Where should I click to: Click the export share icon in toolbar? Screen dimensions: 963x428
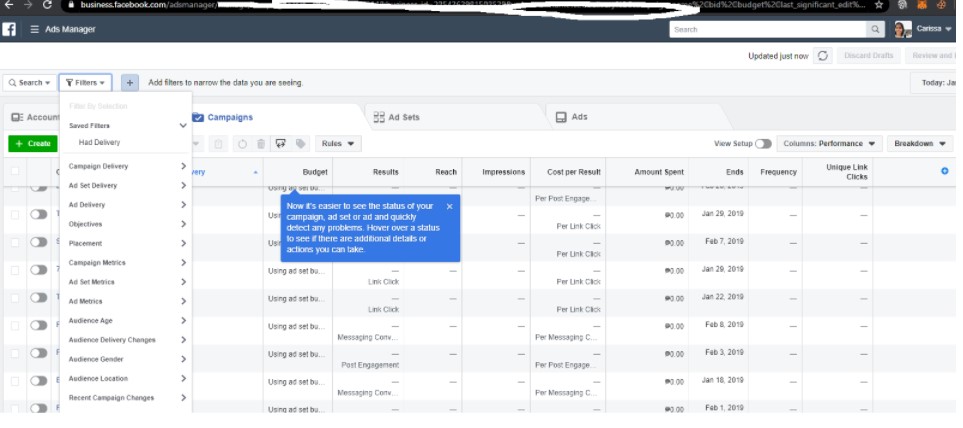[x=281, y=144]
